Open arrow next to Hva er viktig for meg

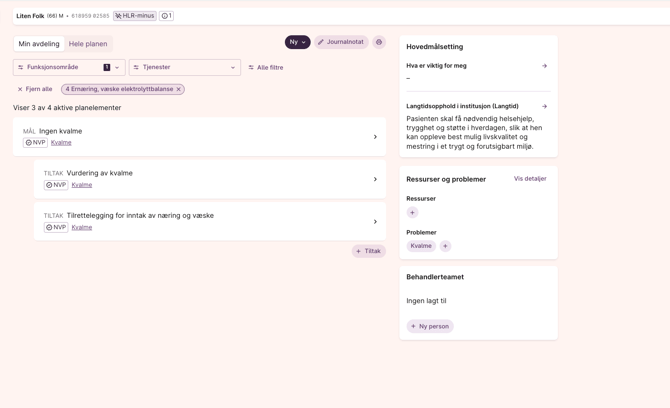544,66
